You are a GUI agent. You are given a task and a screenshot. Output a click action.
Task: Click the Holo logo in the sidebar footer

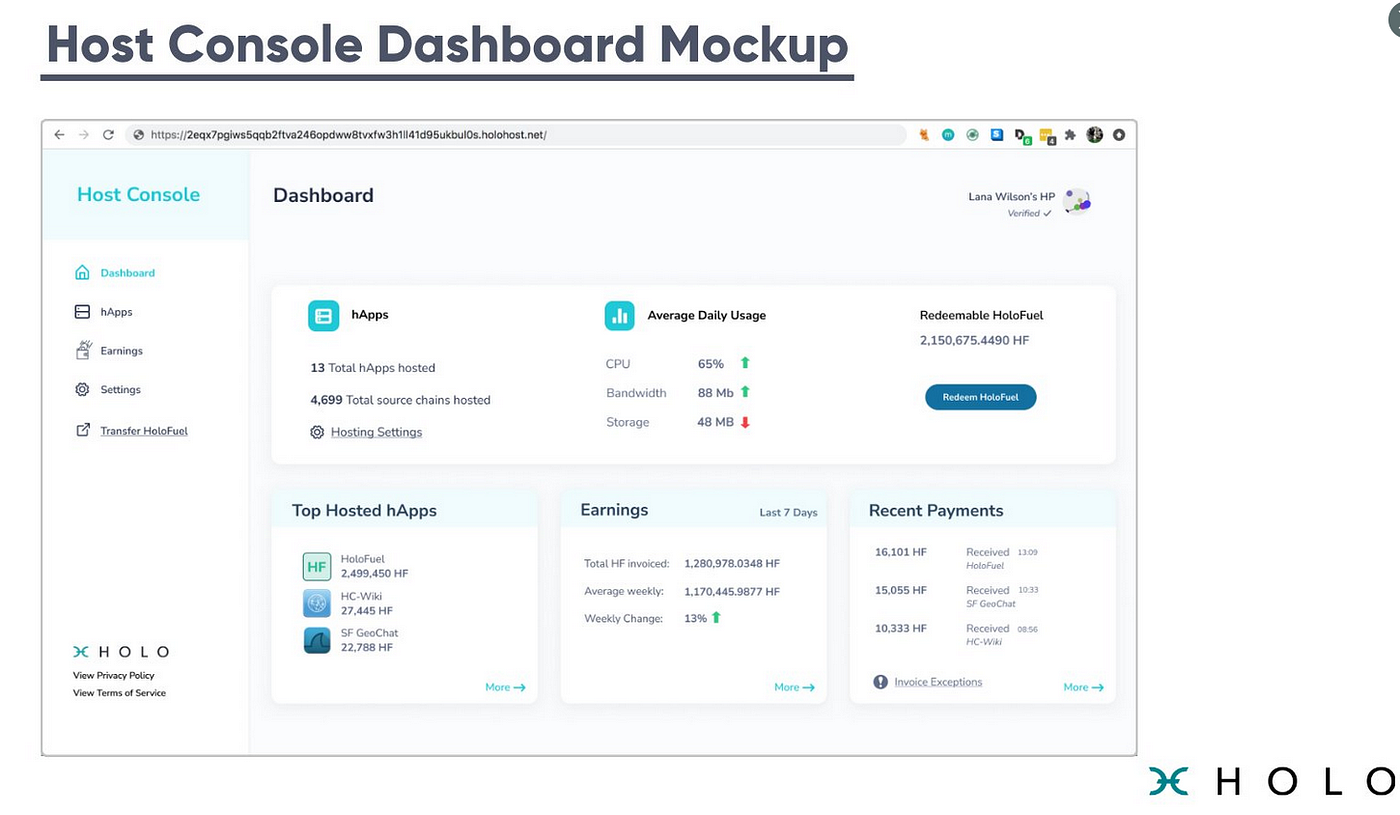coord(121,652)
